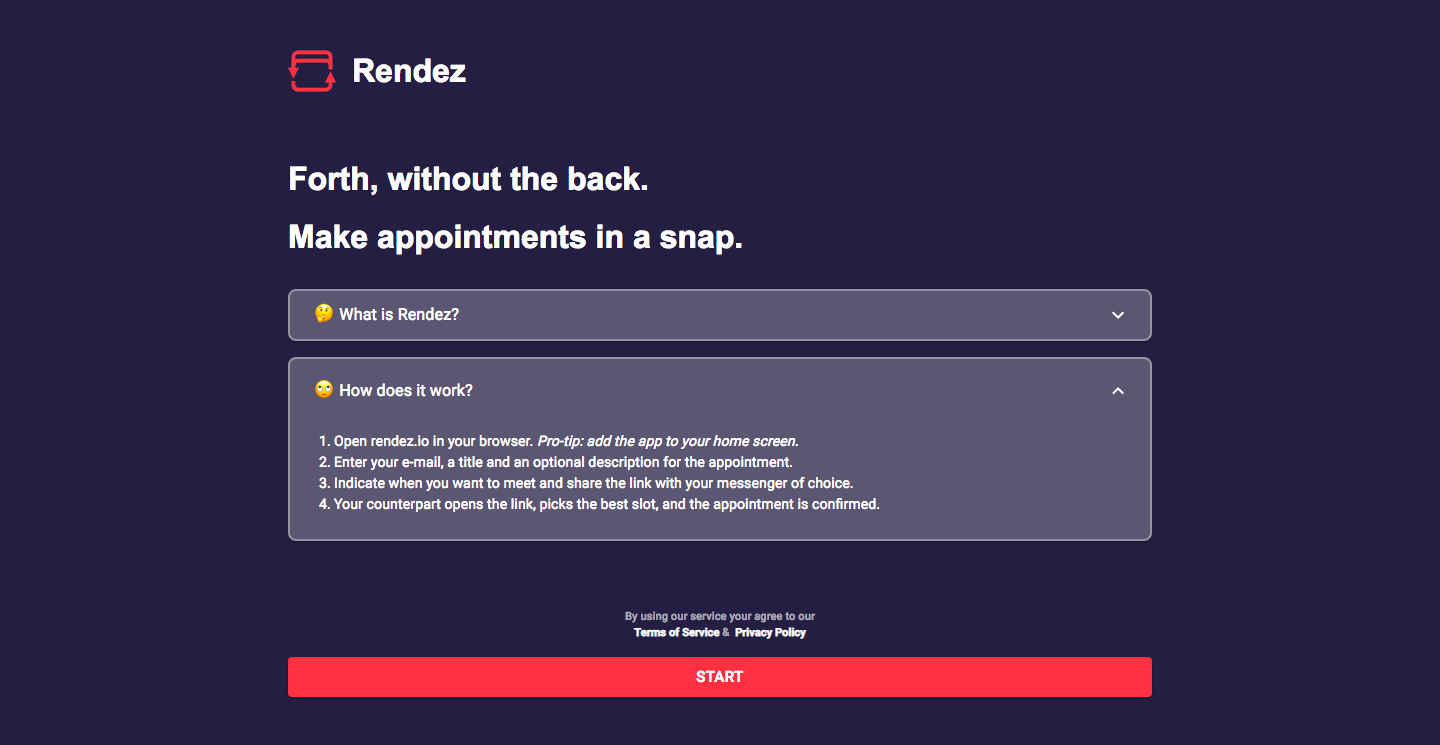Open the 'What is Rendez?' chevron dropdown
This screenshot has height=745, width=1440.
[x=1118, y=314]
